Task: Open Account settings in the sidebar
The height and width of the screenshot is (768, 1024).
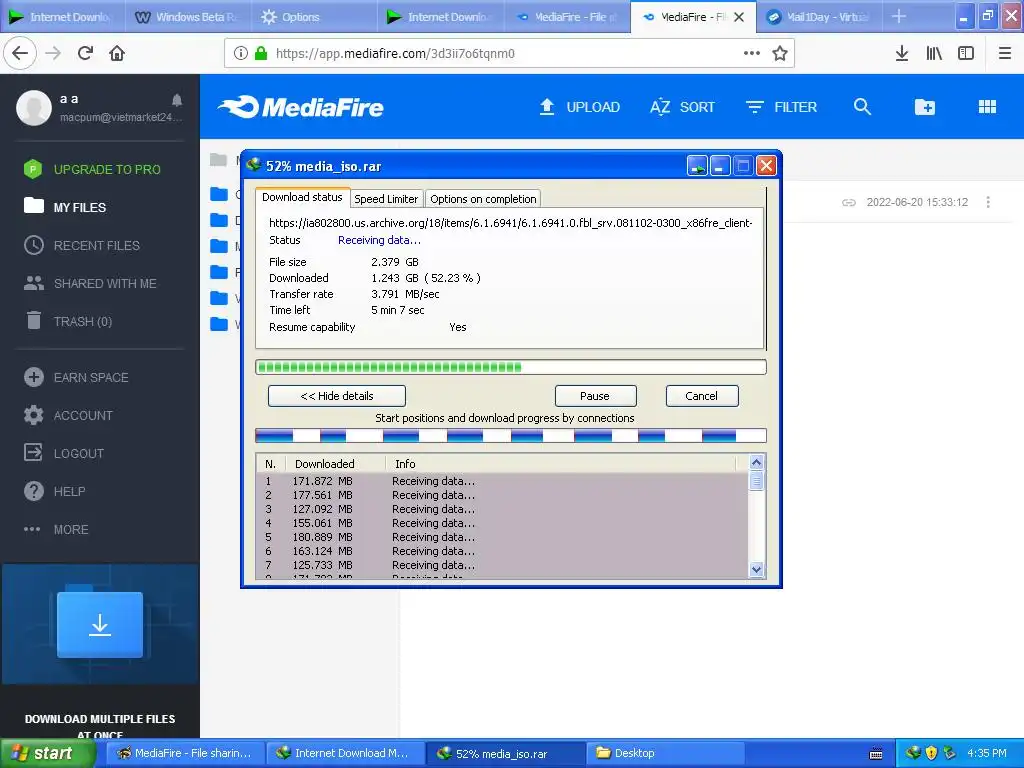Action: 69,415
